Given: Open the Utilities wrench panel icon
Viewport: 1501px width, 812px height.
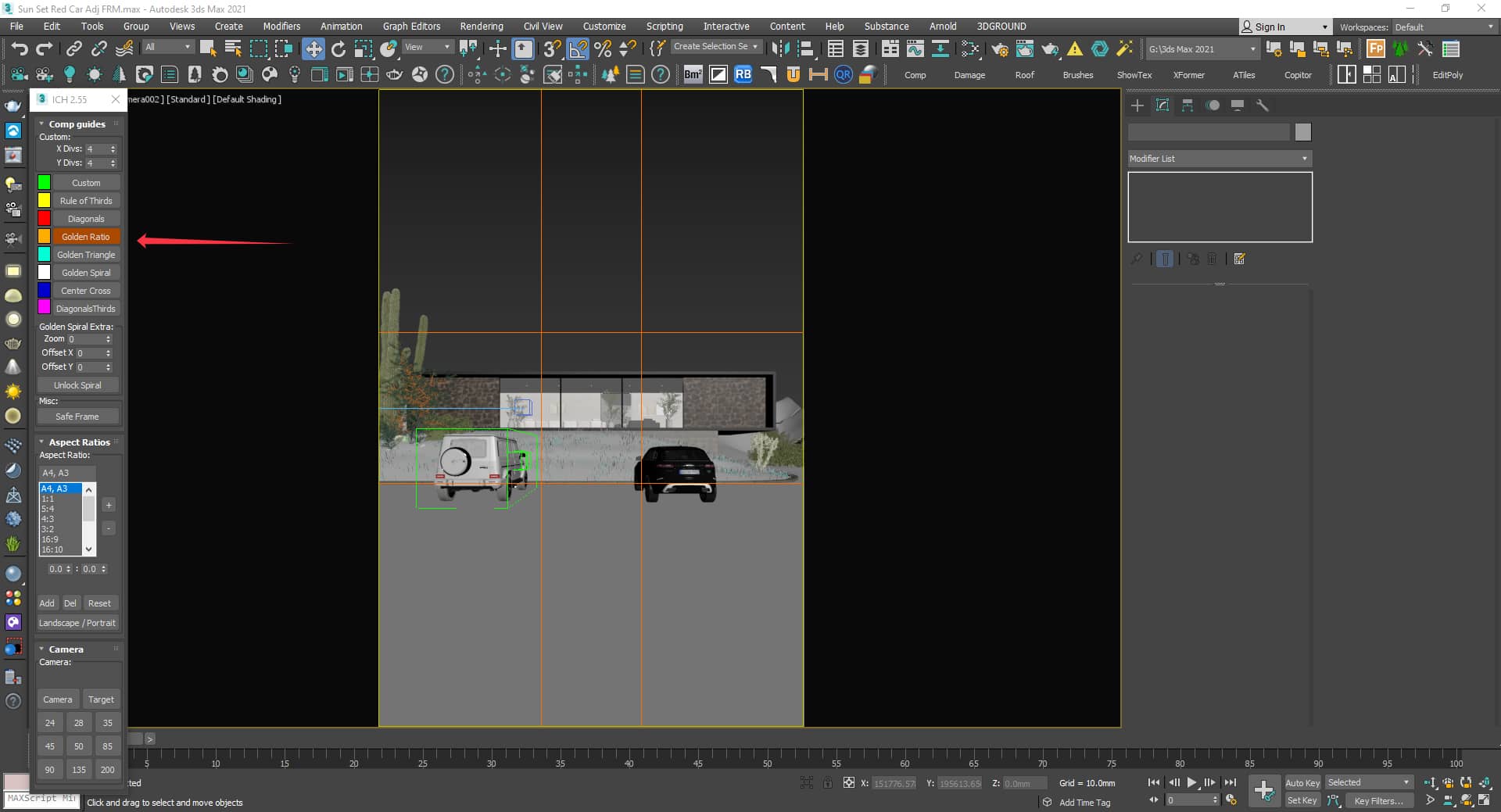Looking at the screenshot, I should (x=1263, y=106).
